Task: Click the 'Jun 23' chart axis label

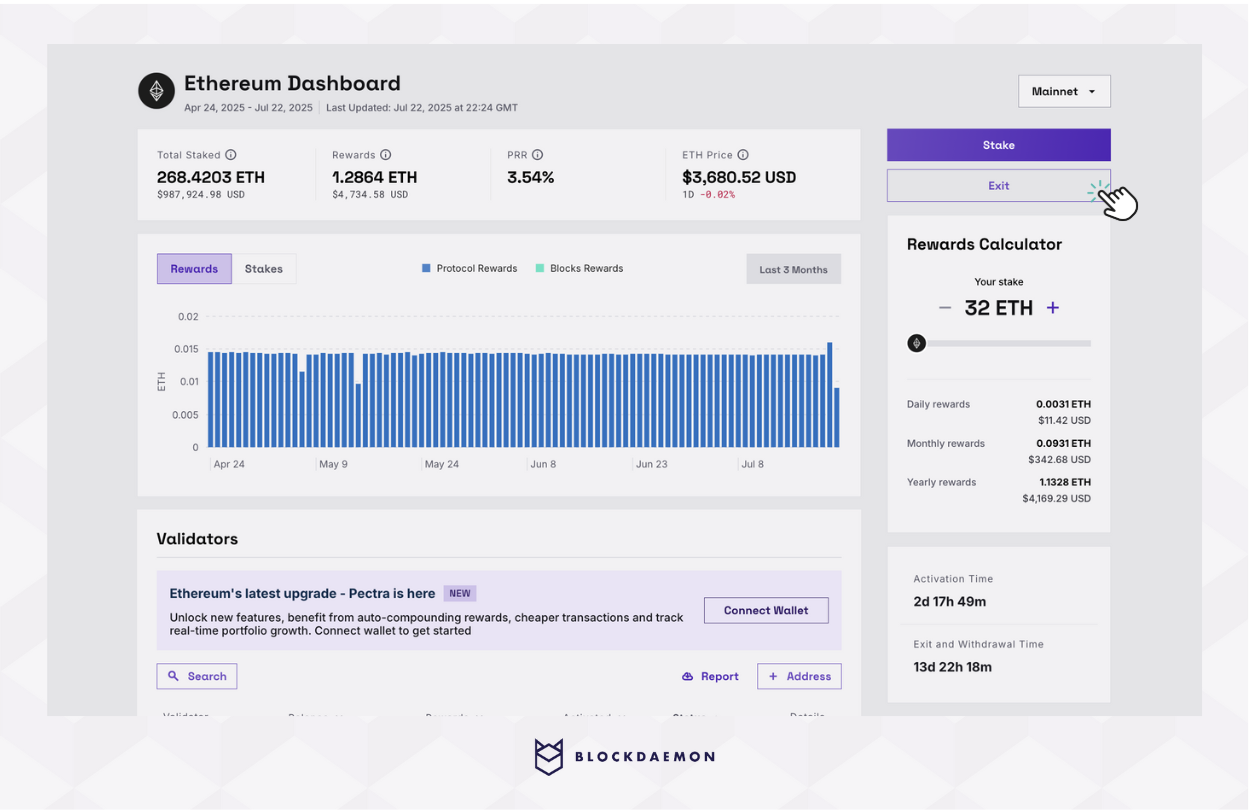Action: [x=651, y=464]
